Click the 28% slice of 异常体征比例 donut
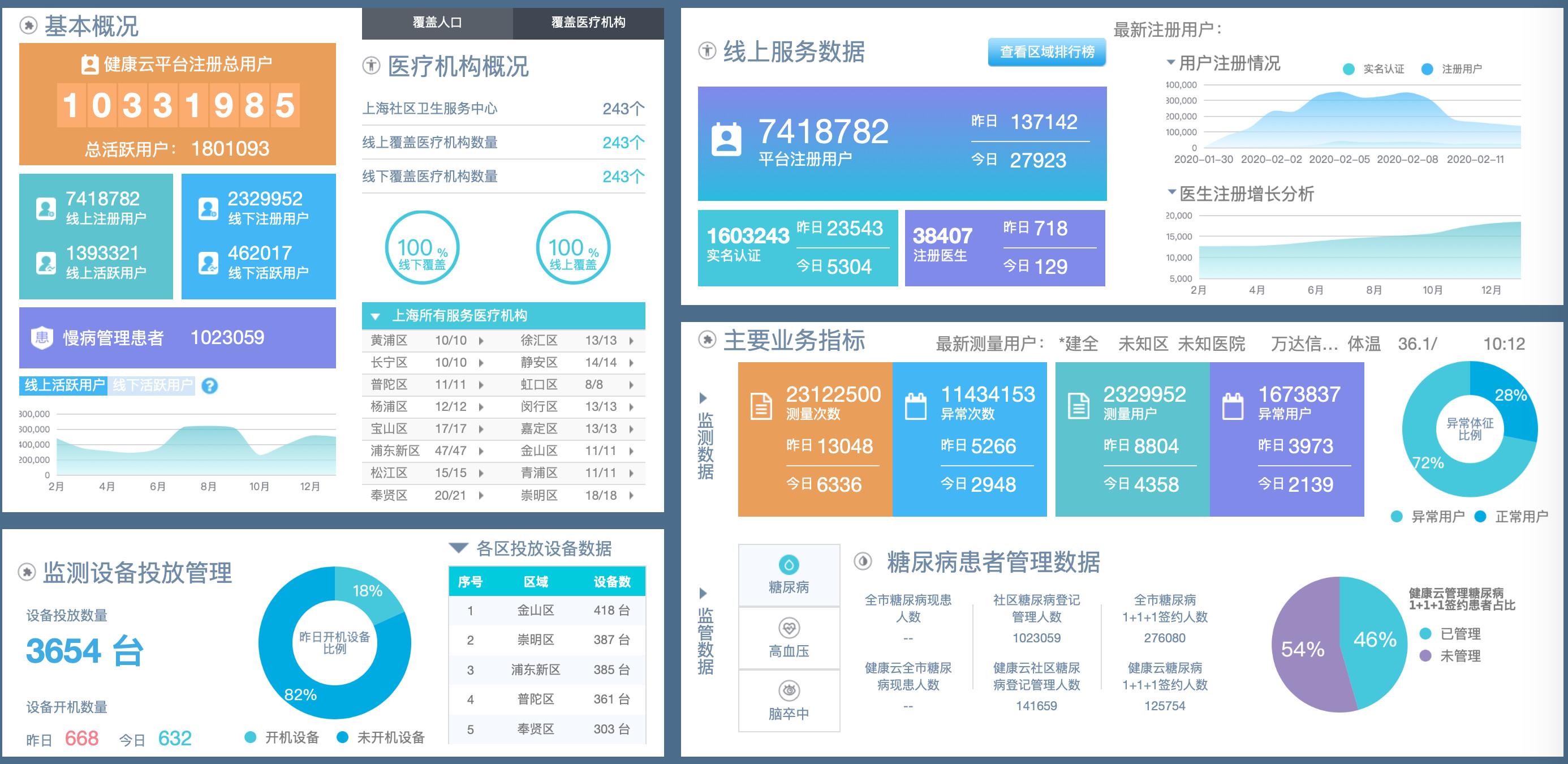 1511,399
